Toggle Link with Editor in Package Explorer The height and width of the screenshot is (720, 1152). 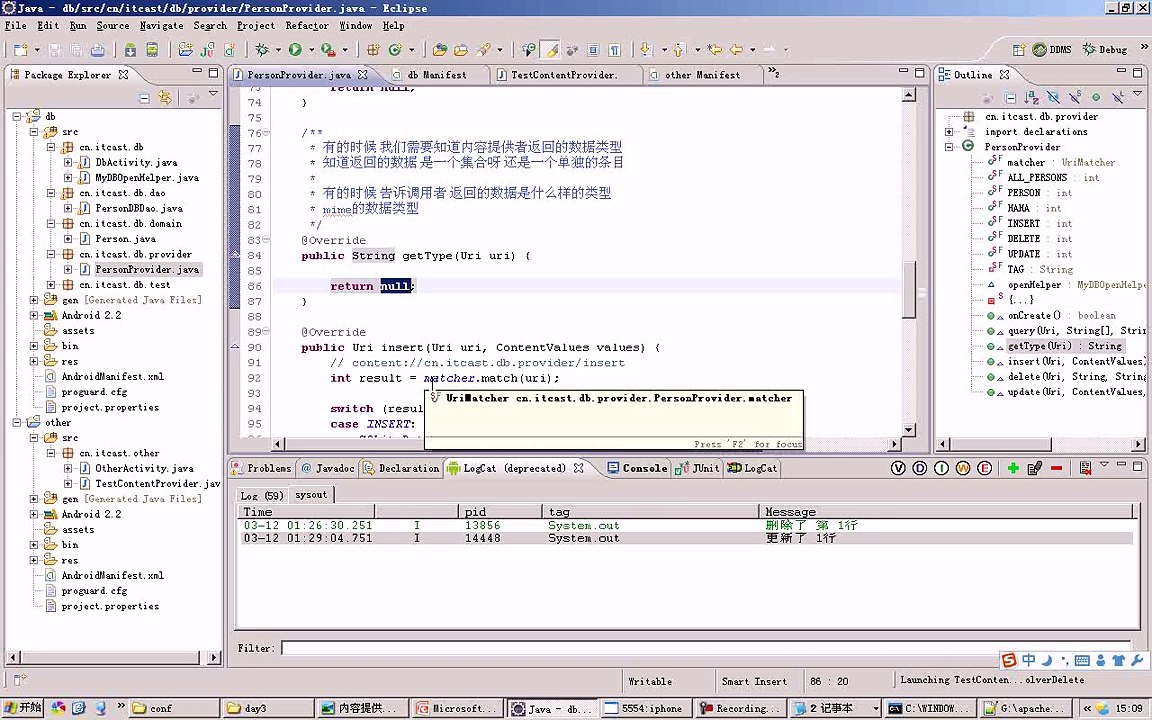(x=165, y=97)
